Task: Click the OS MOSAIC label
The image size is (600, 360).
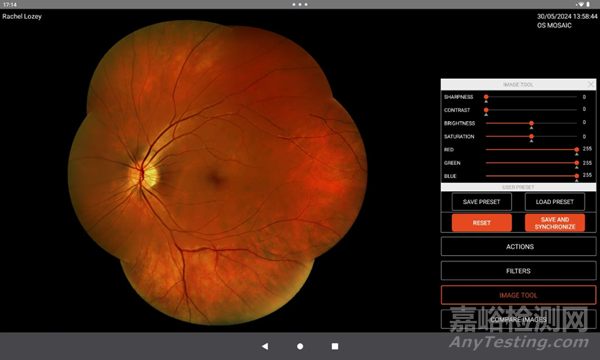Action: pyautogui.click(x=554, y=26)
